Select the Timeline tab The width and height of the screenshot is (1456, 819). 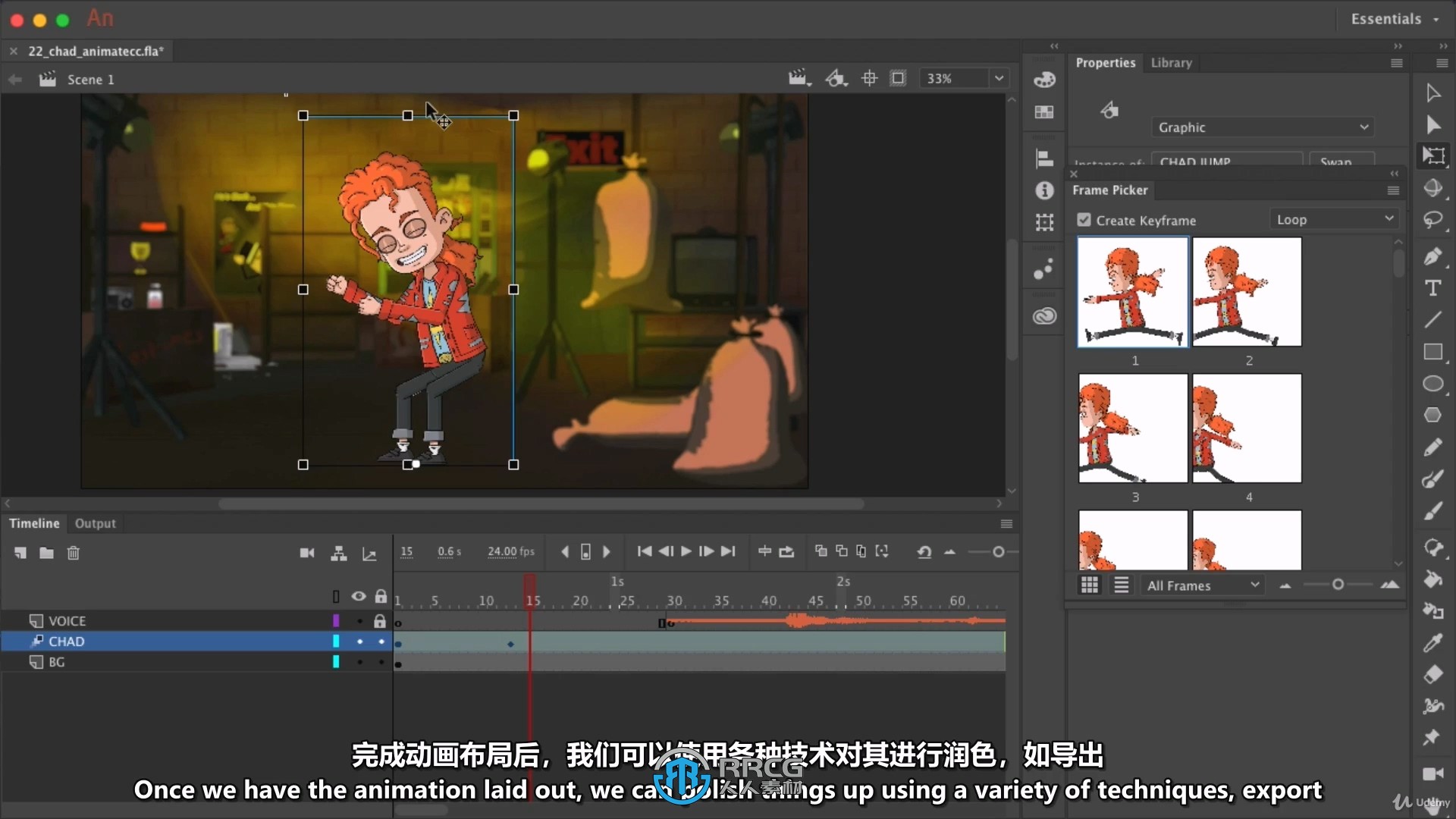[34, 523]
